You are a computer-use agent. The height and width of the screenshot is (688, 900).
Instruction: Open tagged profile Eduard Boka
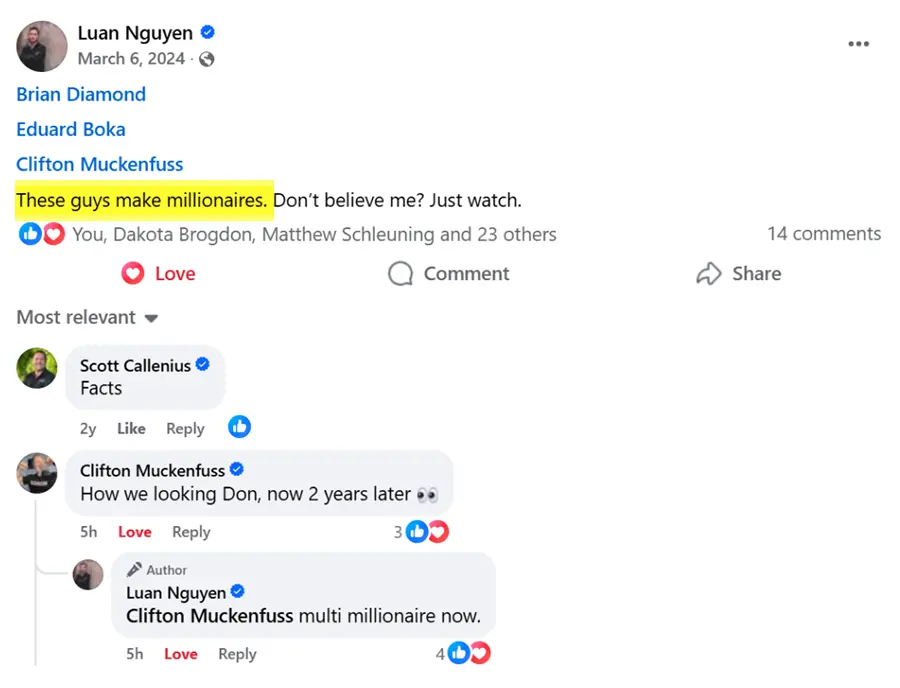(x=71, y=130)
